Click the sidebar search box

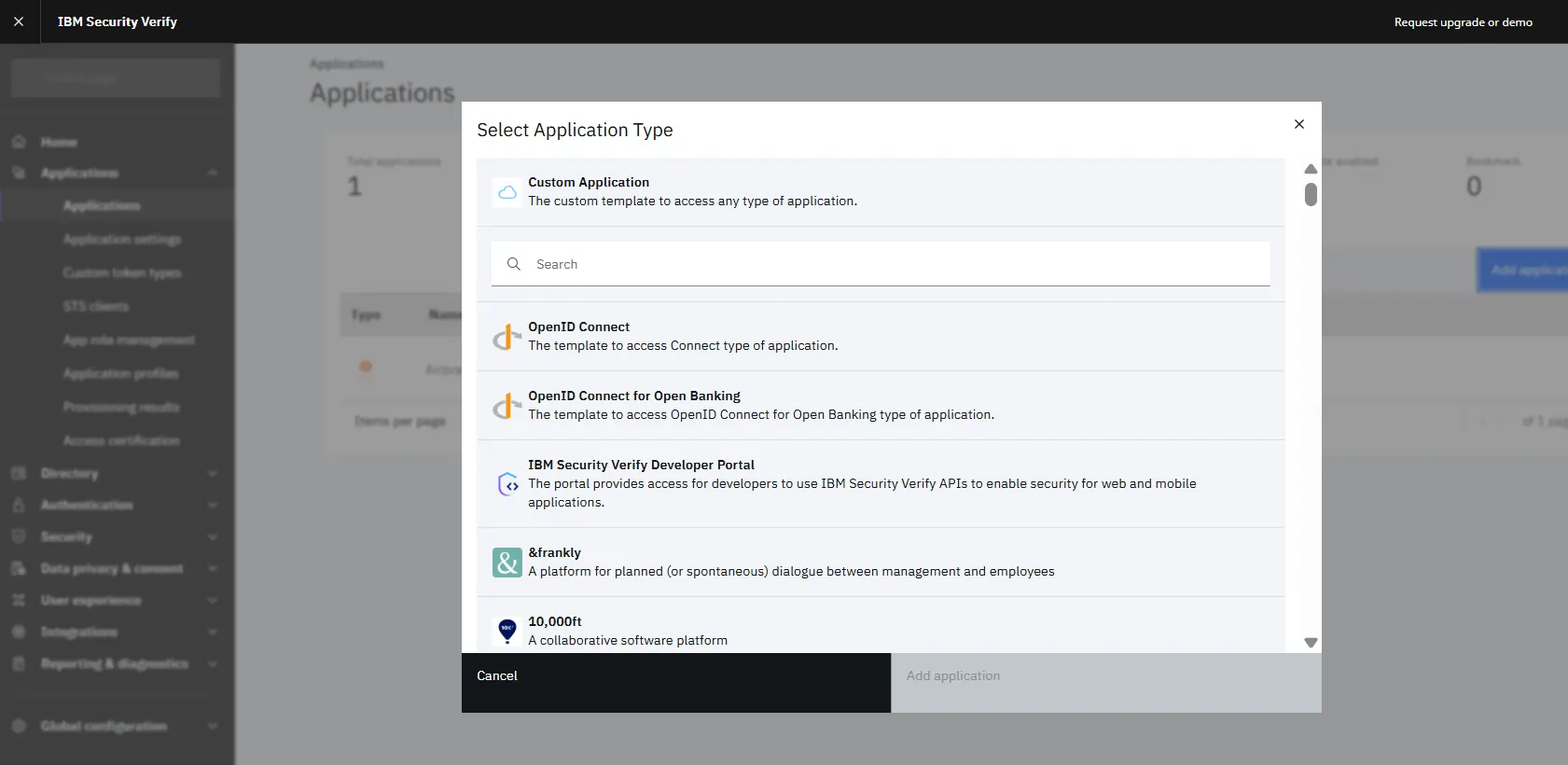pyautogui.click(x=116, y=78)
